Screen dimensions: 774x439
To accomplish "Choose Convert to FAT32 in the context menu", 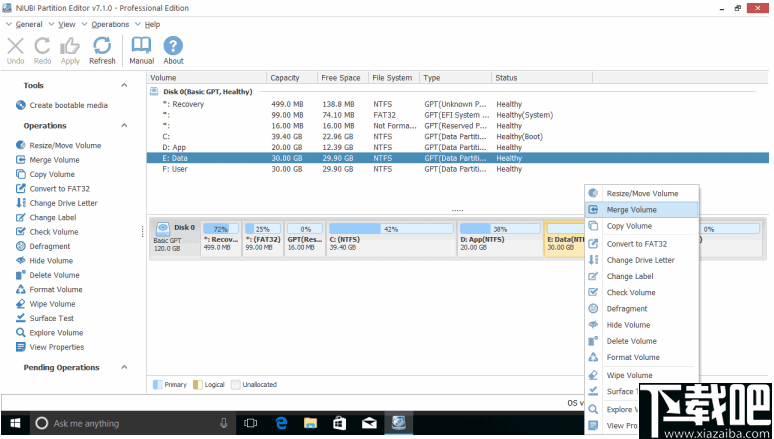I will coord(642,244).
